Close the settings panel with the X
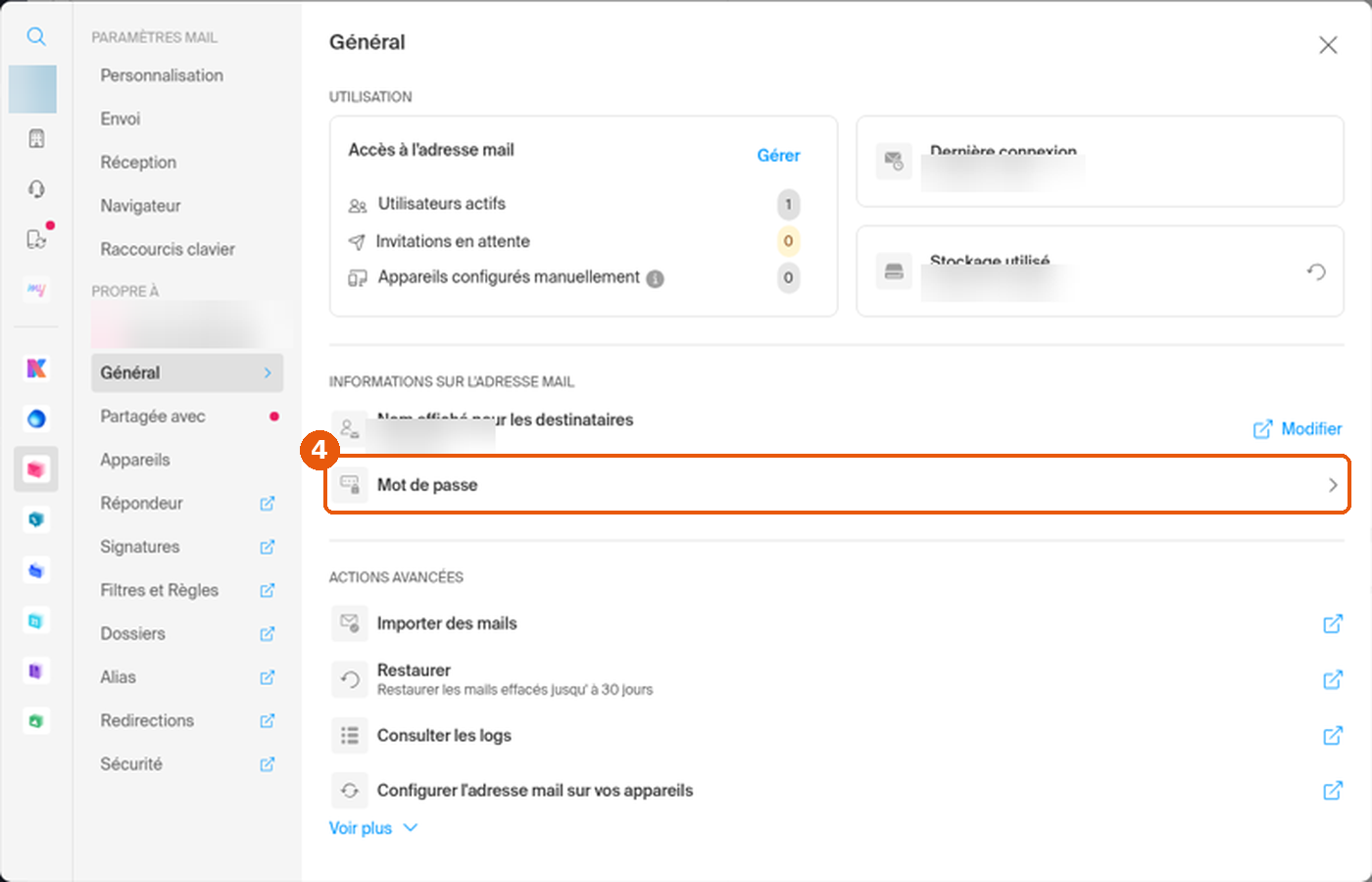The height and width of the screenshot is (882, 1372). 1328,45
